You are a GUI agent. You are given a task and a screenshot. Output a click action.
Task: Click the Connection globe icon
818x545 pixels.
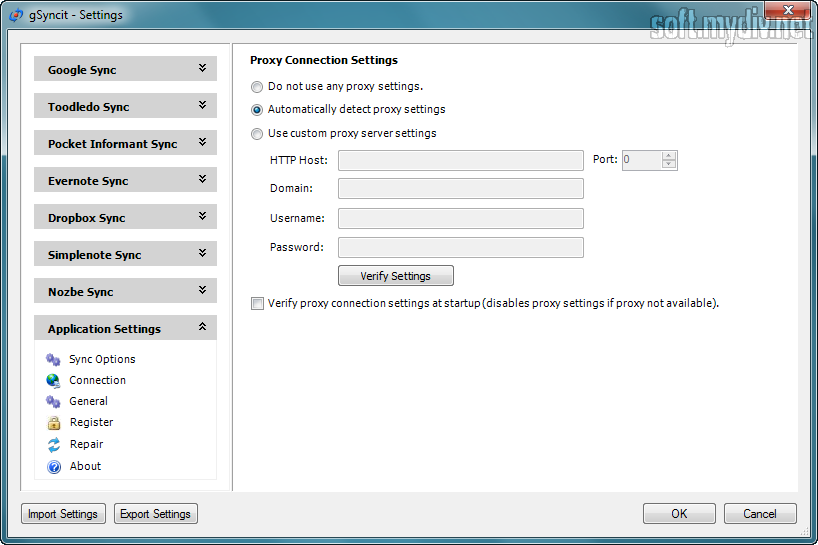point(54,380)
